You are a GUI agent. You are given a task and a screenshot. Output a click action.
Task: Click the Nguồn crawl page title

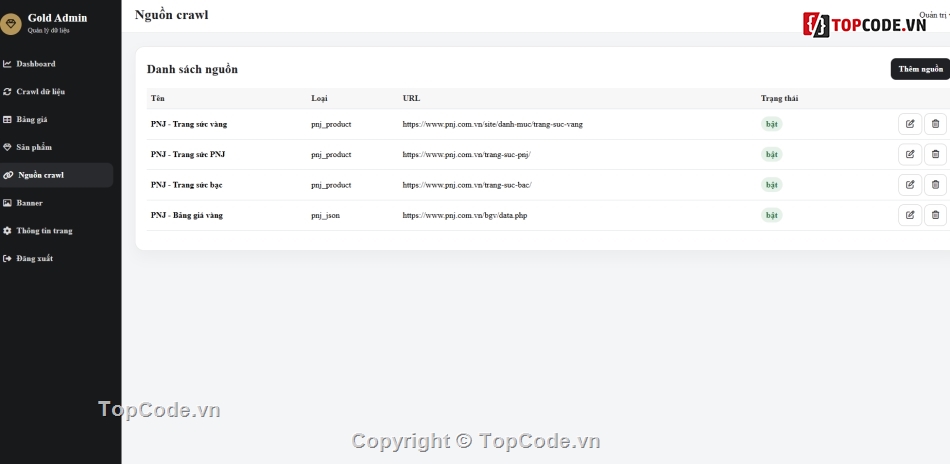171,15
